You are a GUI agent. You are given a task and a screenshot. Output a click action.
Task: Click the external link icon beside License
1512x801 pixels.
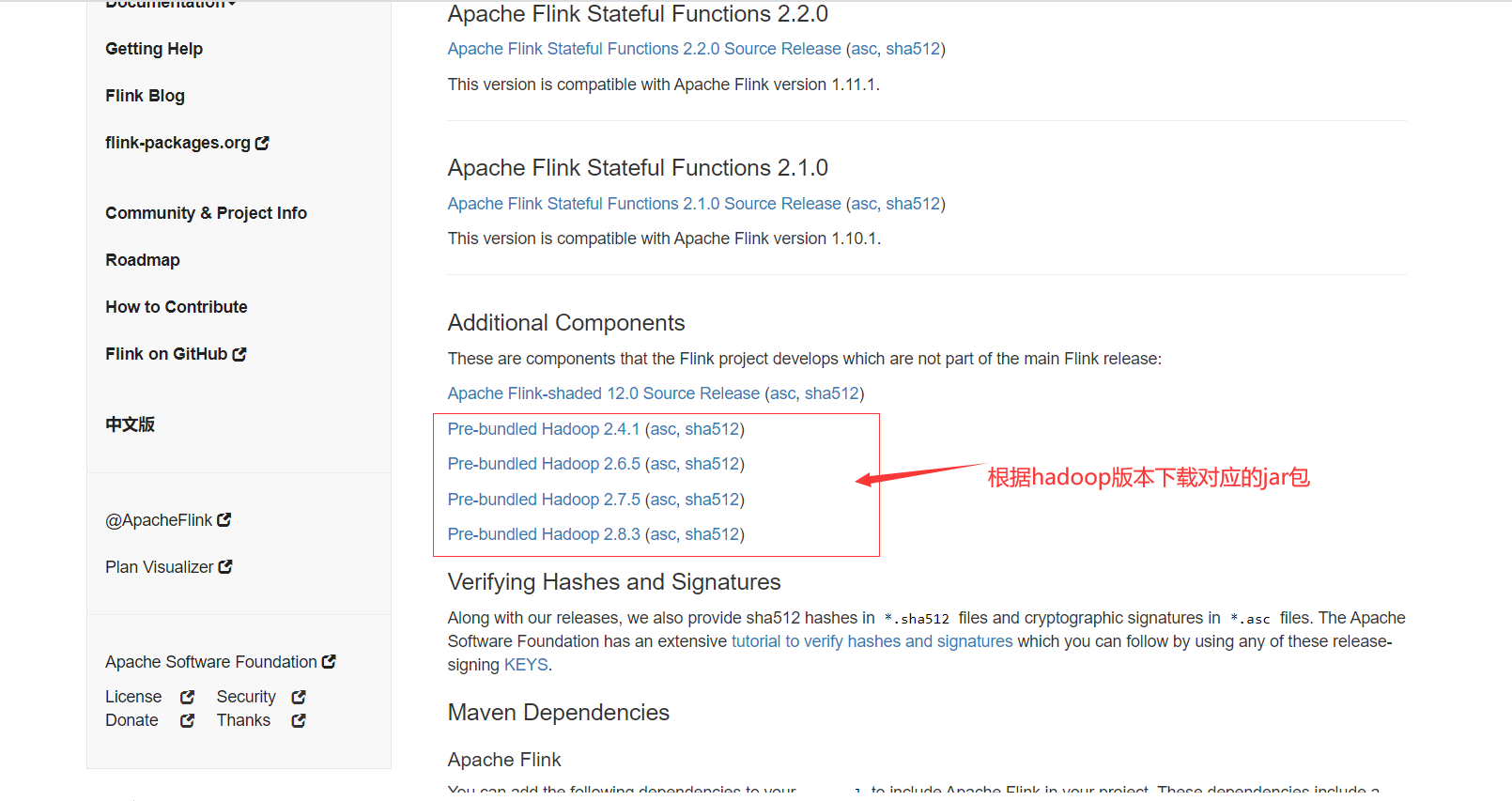coord(185,696)
